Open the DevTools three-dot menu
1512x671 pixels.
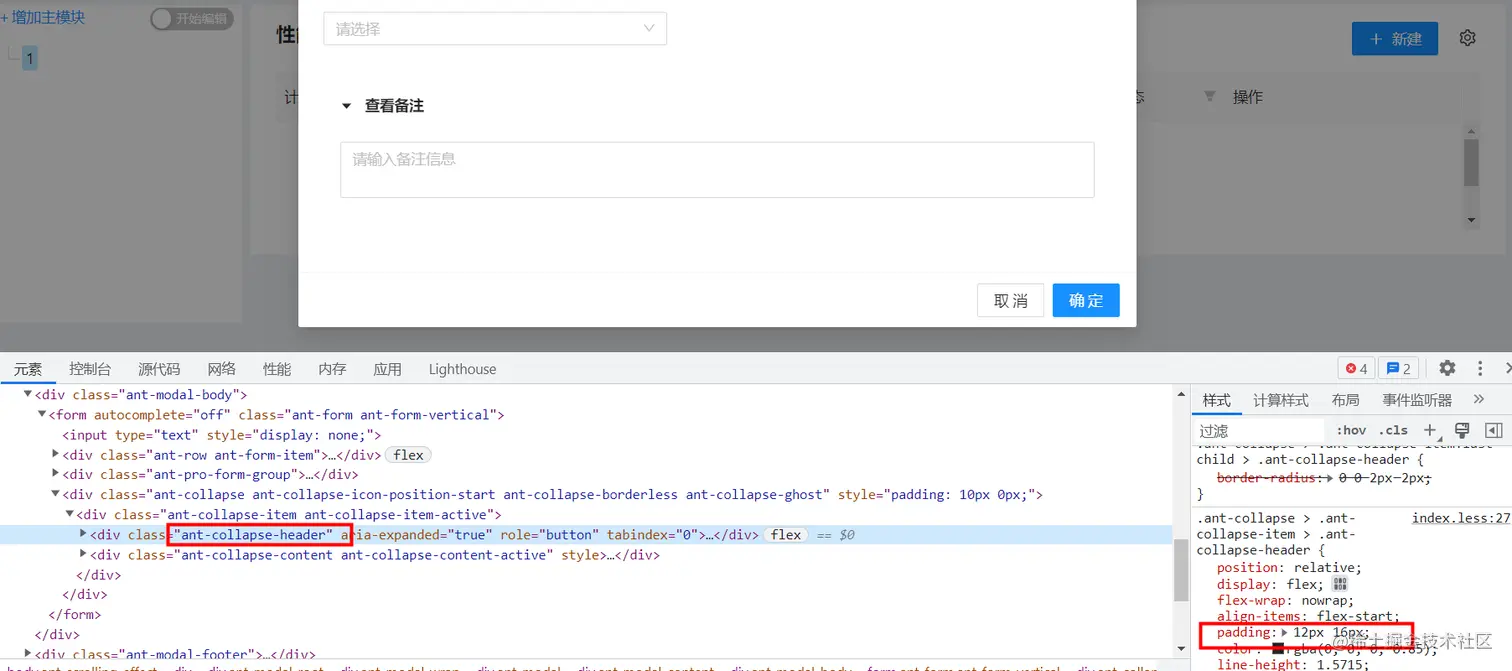click(x=1480, y=368)
